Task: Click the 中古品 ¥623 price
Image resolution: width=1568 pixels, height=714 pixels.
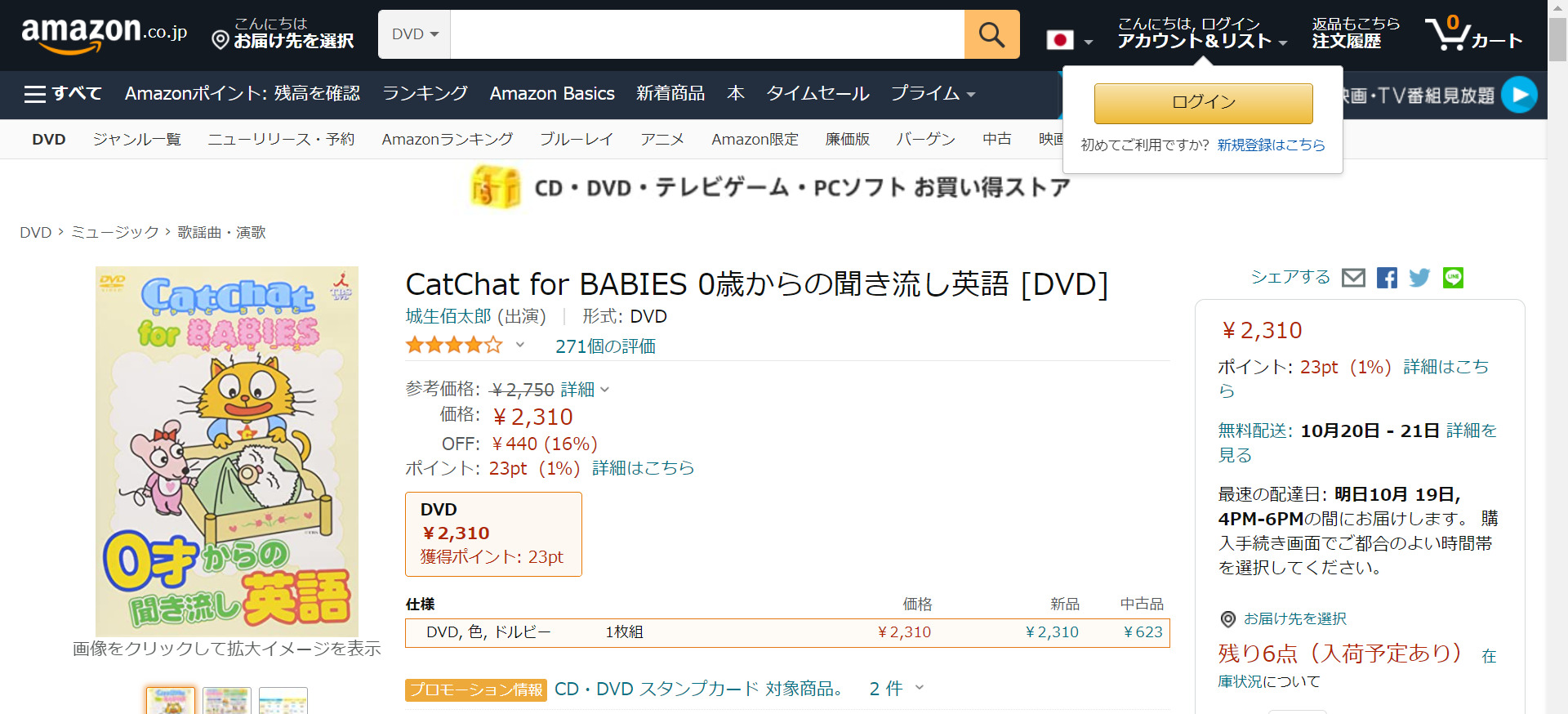Action: [x=1143, y=632]
